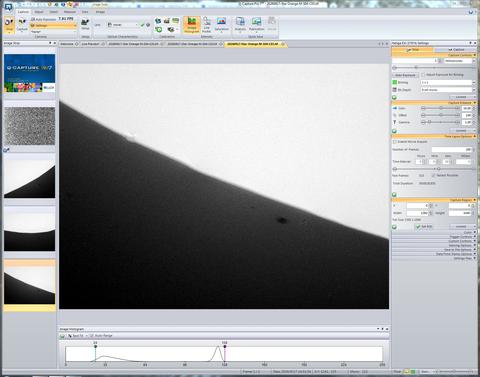
Task: Click the histogram panel toolbar icon
Action: point(62,336)
